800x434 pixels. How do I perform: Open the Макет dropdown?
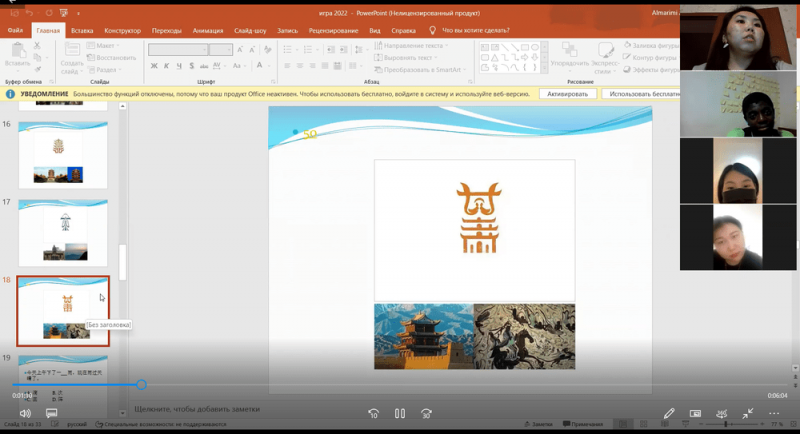point(103,46)
